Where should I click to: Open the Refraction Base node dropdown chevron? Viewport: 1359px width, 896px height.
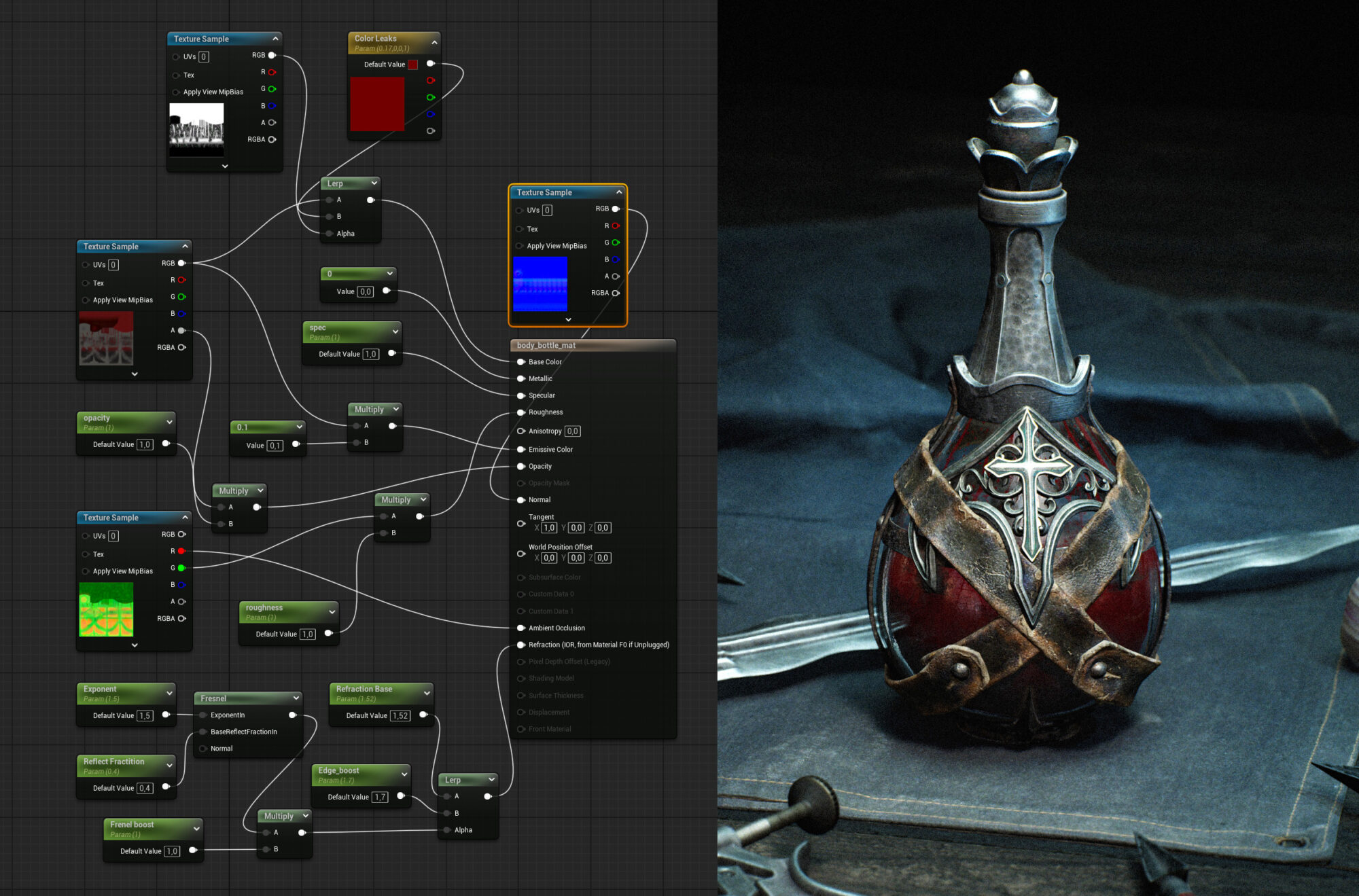point(427,692)
